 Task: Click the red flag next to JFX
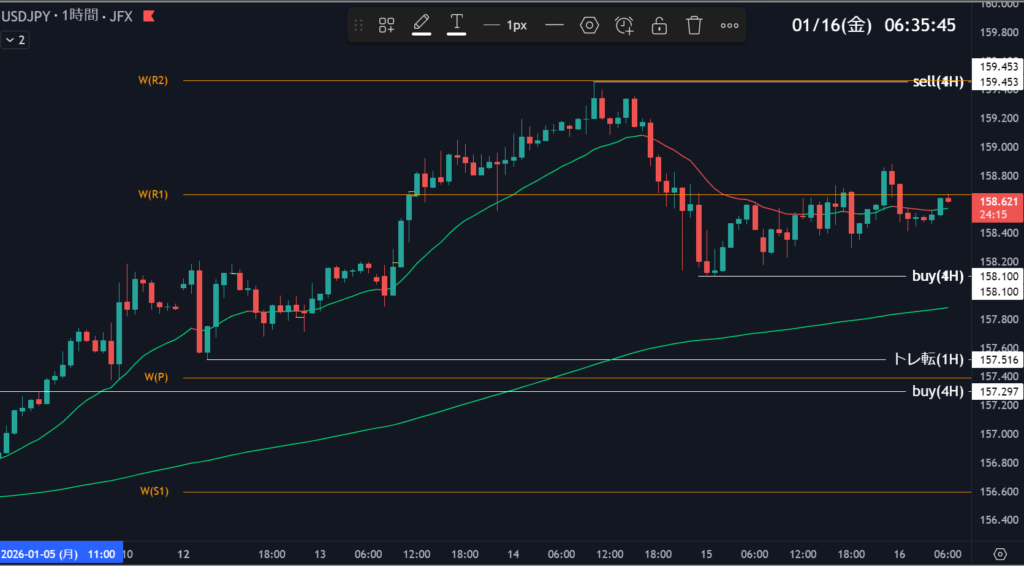(x=149, y=16)
